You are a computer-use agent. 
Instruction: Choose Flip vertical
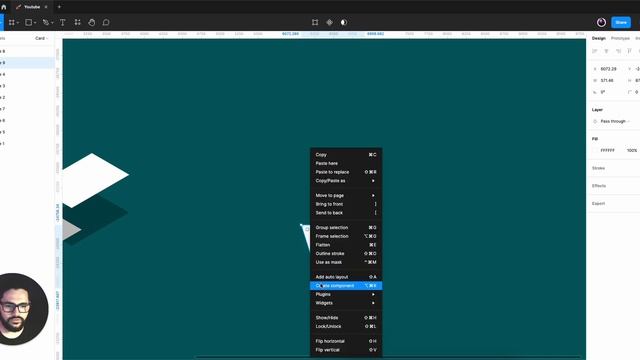346,350
